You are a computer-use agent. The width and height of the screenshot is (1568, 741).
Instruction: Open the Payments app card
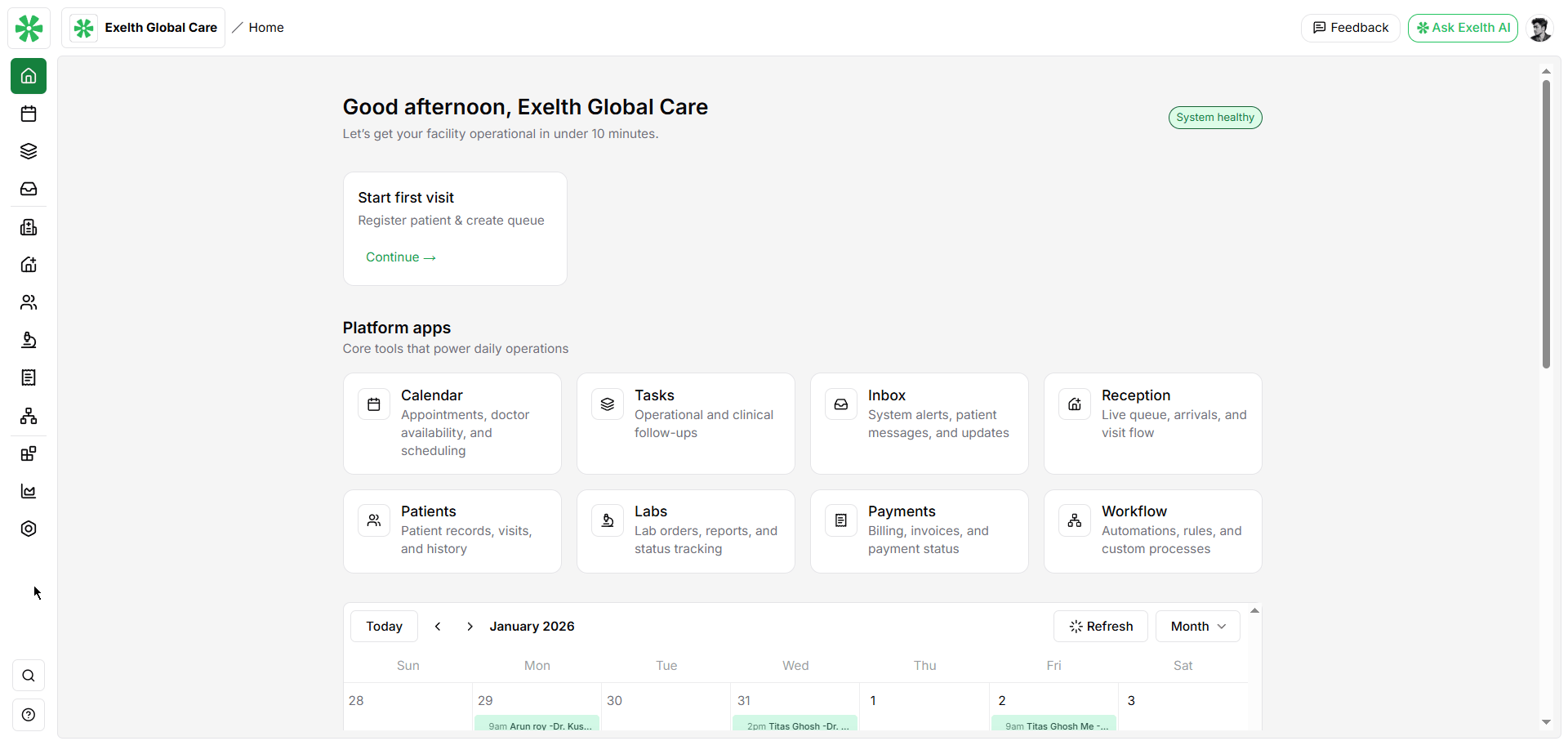pyautogui.click(x=919, y=531)
